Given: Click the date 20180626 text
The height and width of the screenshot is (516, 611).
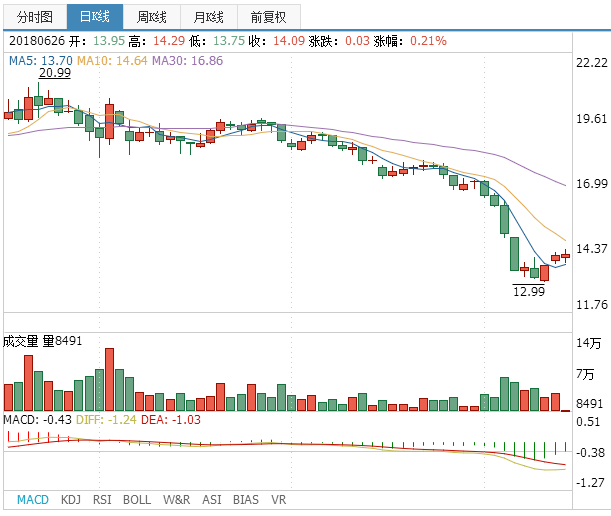Looking at the screenshot, I should [x=37, y=41].
